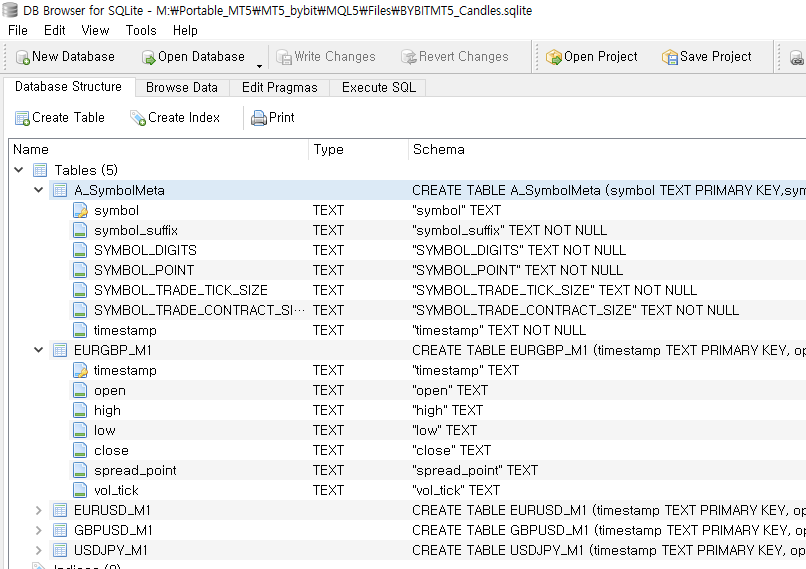The height and width of the screenshot is (569, 806).
Task: Click the USDJPY_M1 table icon
Action: 60,550
